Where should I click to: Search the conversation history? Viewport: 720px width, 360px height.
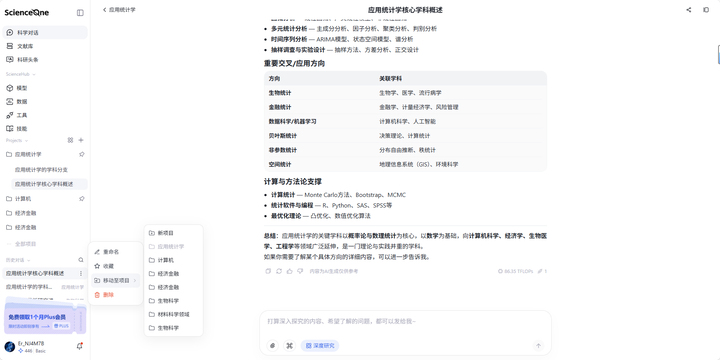81,260
